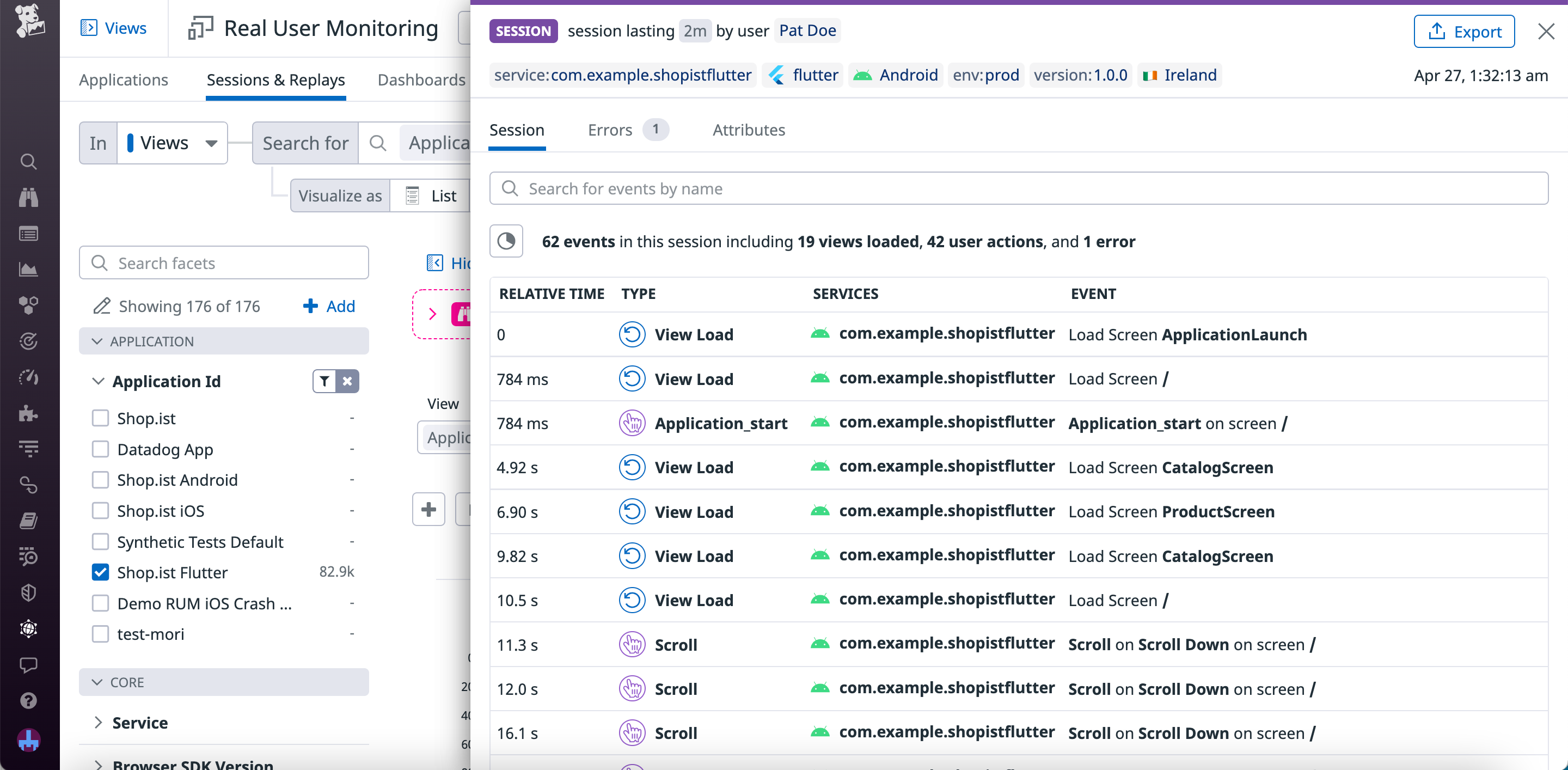Click the Export button
Image resolution: width=1568 pixels, height=770 pixels.
1465,31
